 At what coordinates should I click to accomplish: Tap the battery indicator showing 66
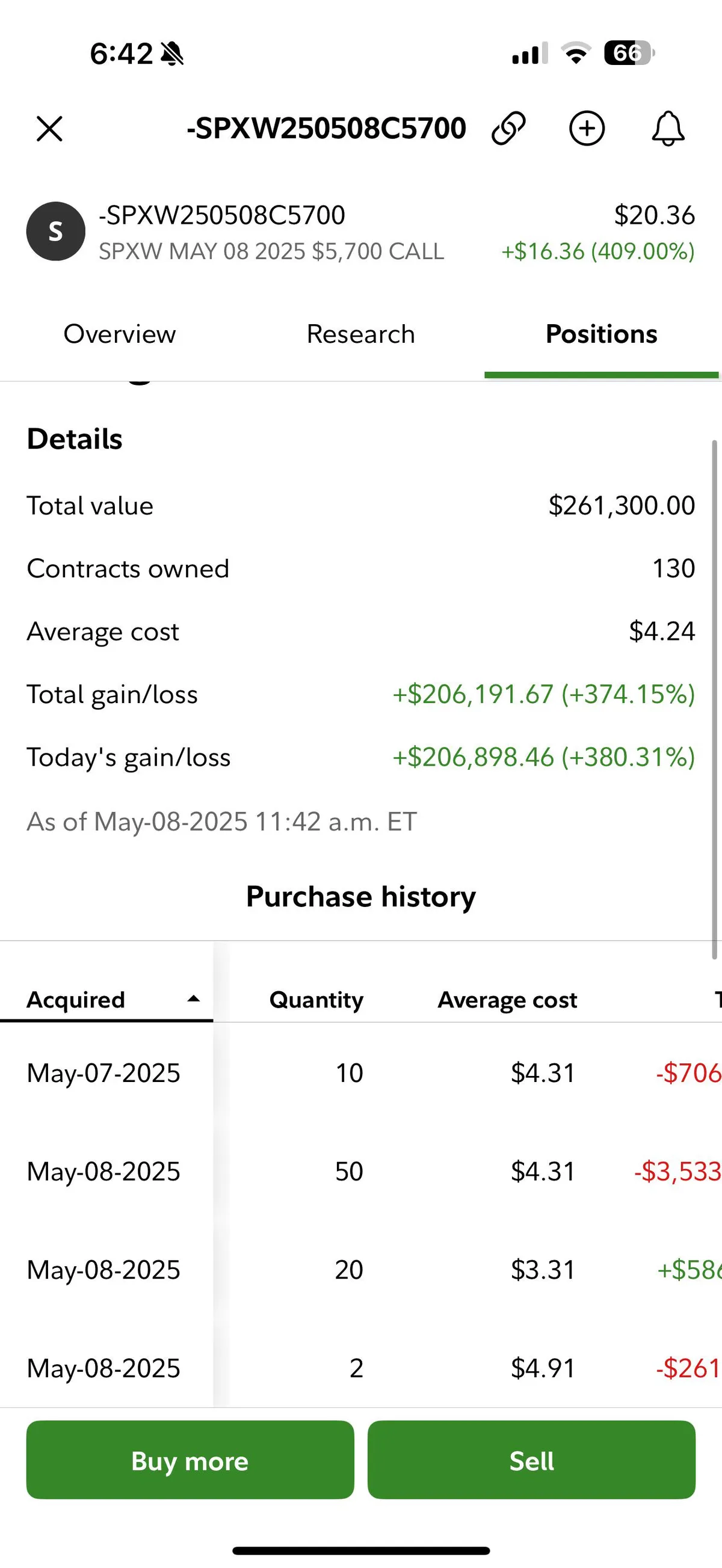point(629,53)
